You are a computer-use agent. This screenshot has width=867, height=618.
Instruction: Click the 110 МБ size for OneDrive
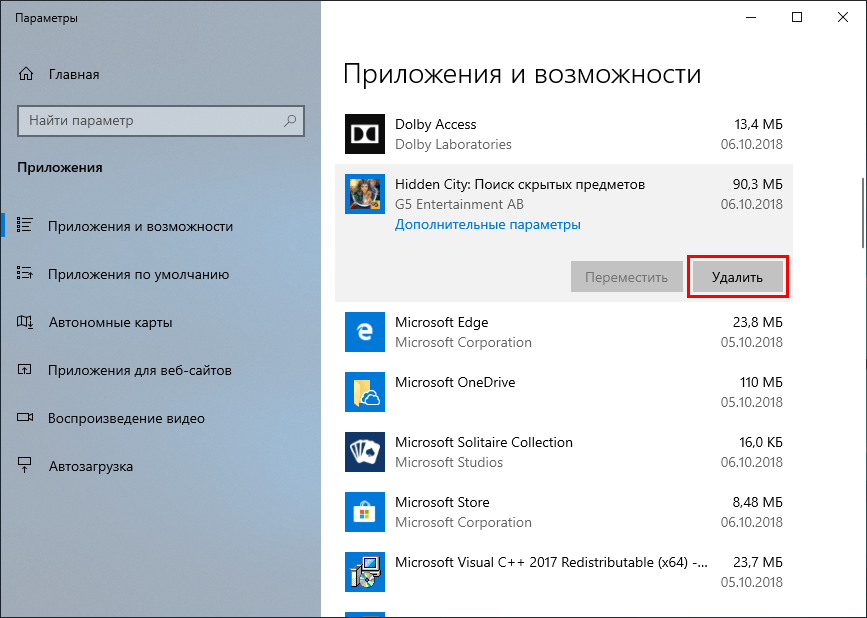(761, 382)
